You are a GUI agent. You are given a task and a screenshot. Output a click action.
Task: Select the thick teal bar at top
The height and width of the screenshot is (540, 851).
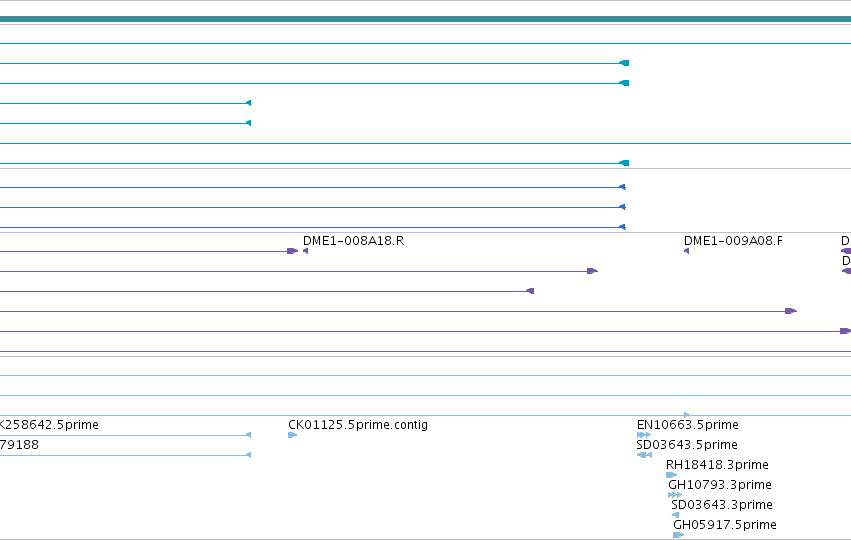(x=426, y=20)
